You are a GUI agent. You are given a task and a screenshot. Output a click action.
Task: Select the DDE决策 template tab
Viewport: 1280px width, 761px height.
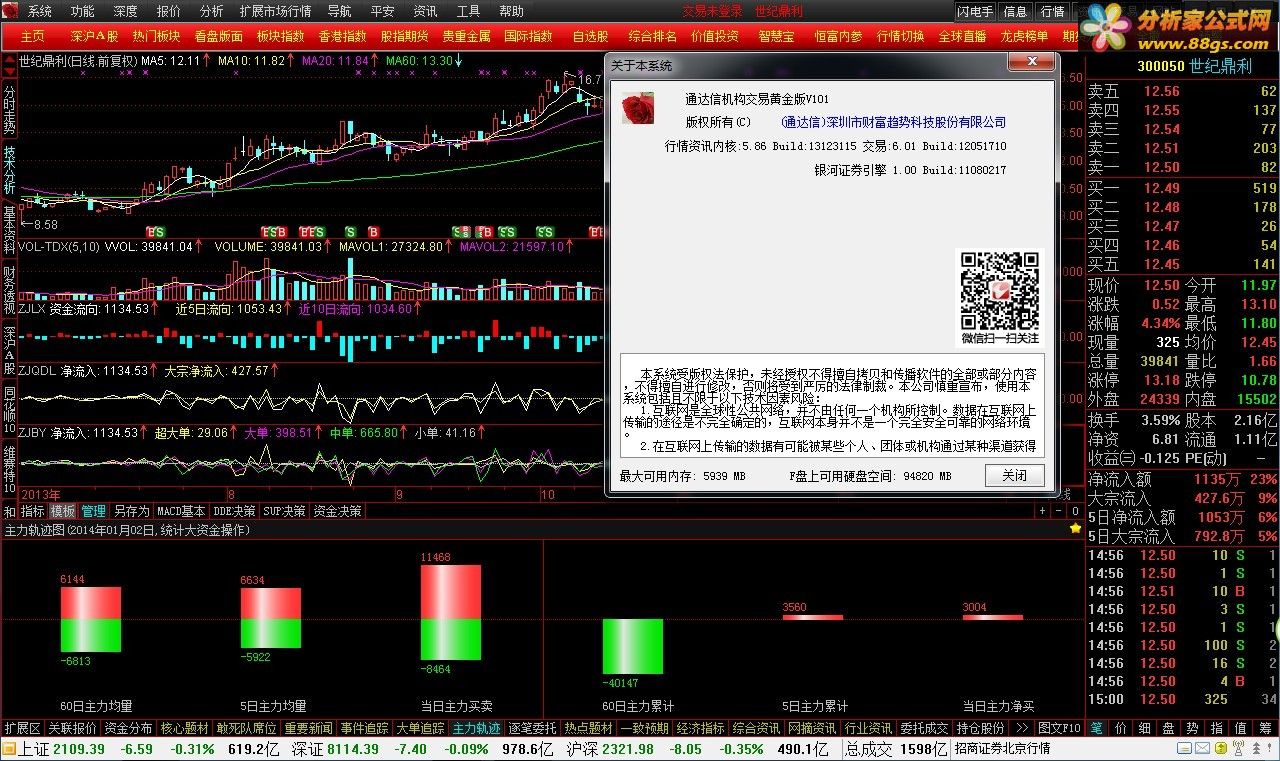point(234,511)
